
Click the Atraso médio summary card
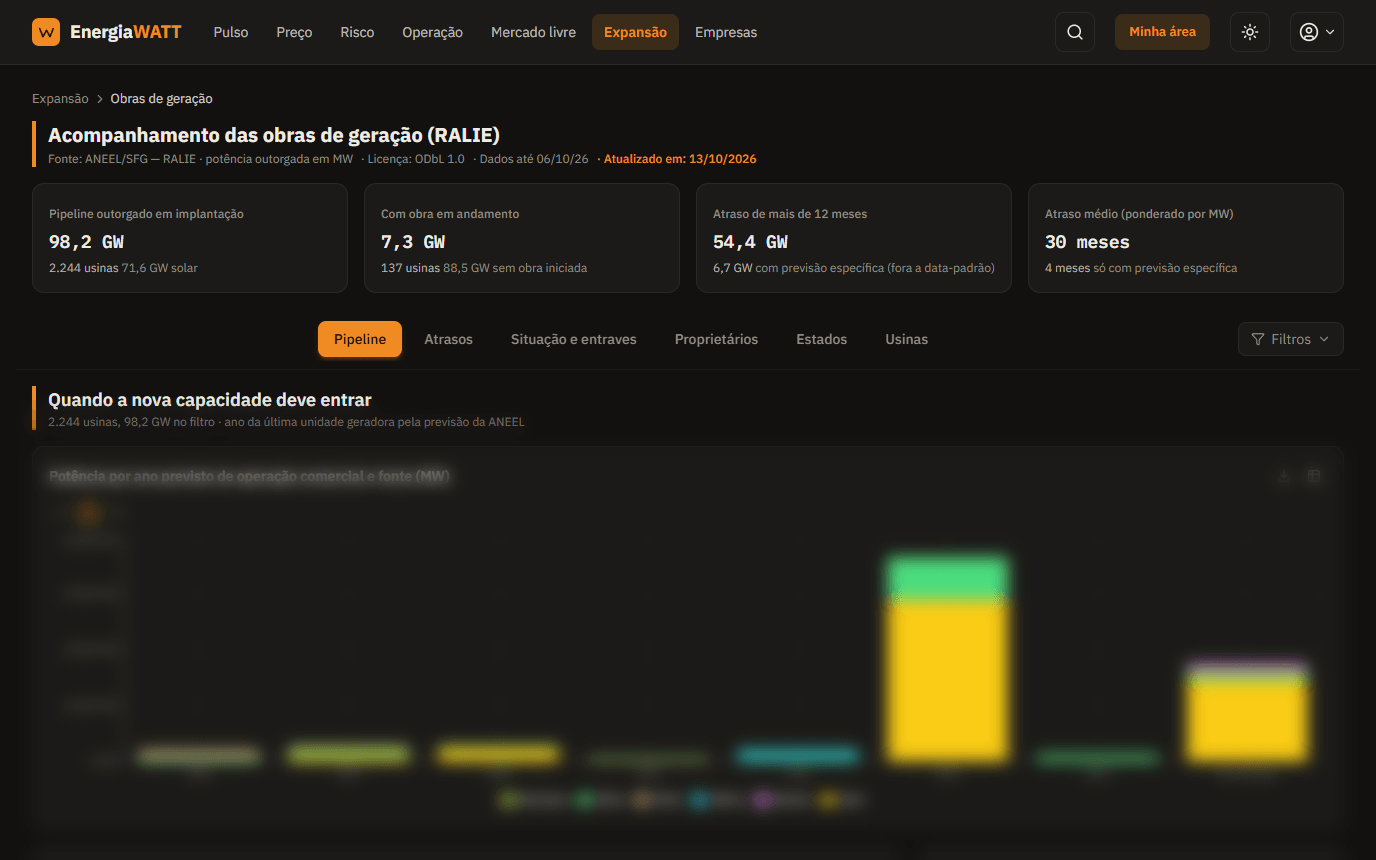pos(1185,238)
